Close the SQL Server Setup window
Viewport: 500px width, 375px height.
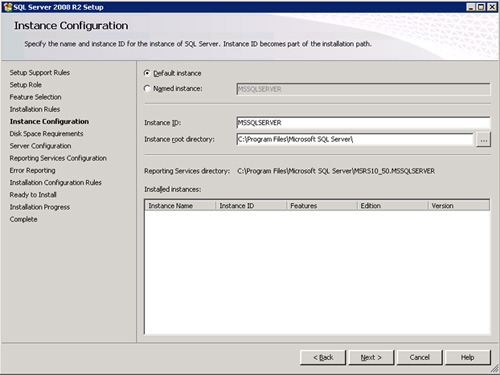[492, 7]
